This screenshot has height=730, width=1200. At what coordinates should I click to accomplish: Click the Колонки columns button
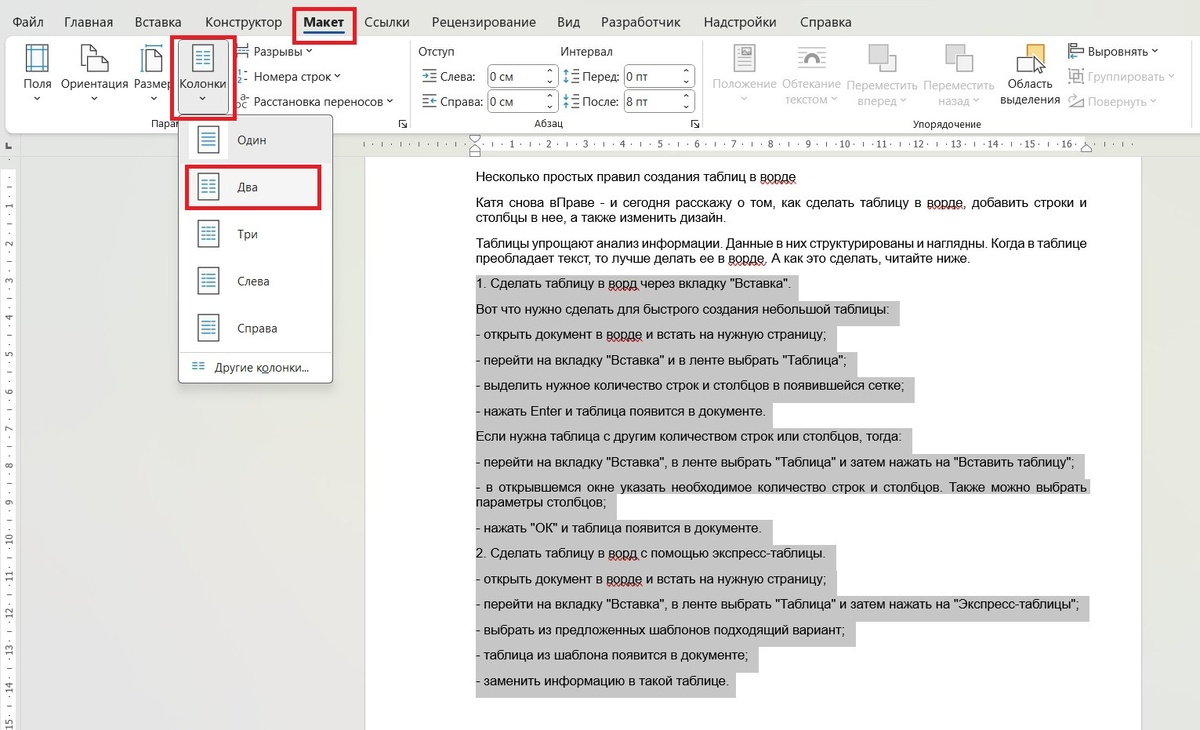203,77
